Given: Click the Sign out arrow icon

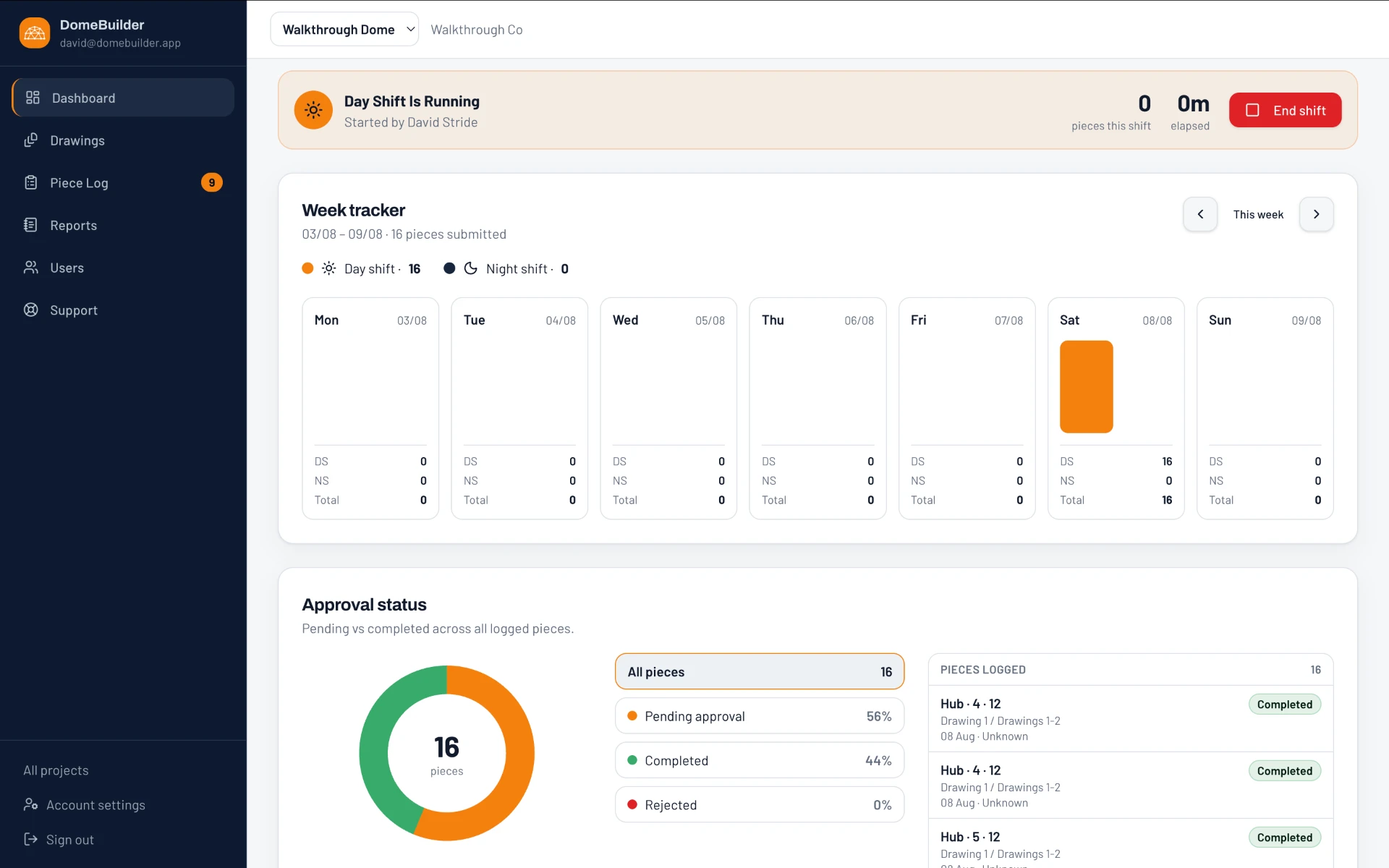Looking at the screenshot, I should (x=30, y=839).
